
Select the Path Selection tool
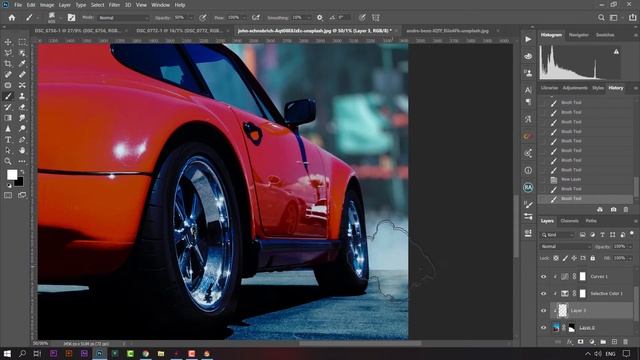pyautogui.click(x=8, y=150)
